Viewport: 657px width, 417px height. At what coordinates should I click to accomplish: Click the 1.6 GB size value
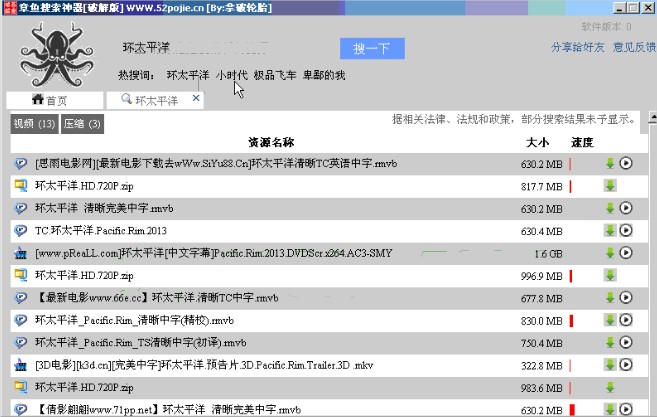click(548, 254)
